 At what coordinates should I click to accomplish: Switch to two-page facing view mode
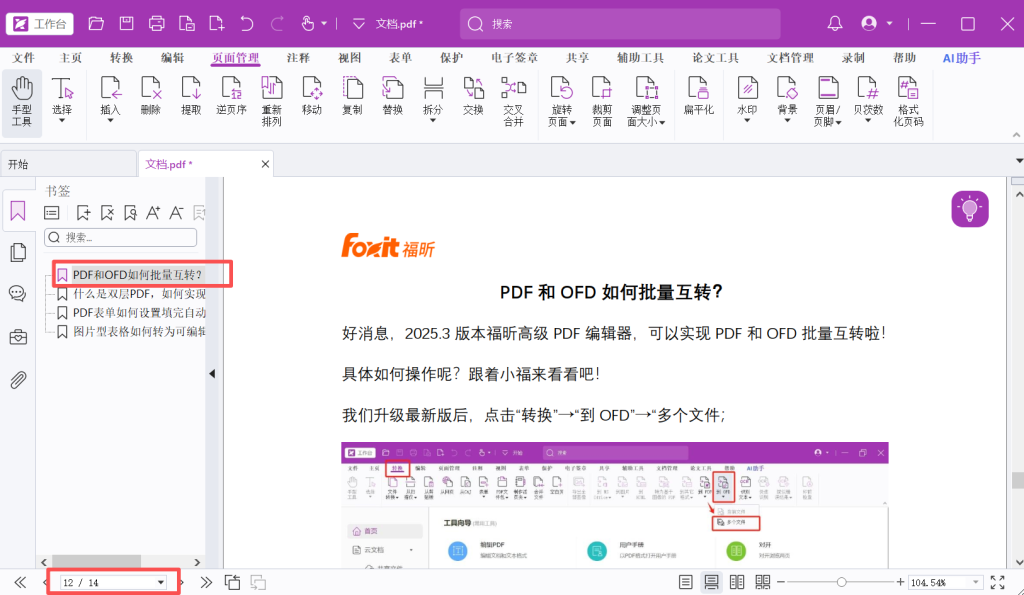pos(737,582)
